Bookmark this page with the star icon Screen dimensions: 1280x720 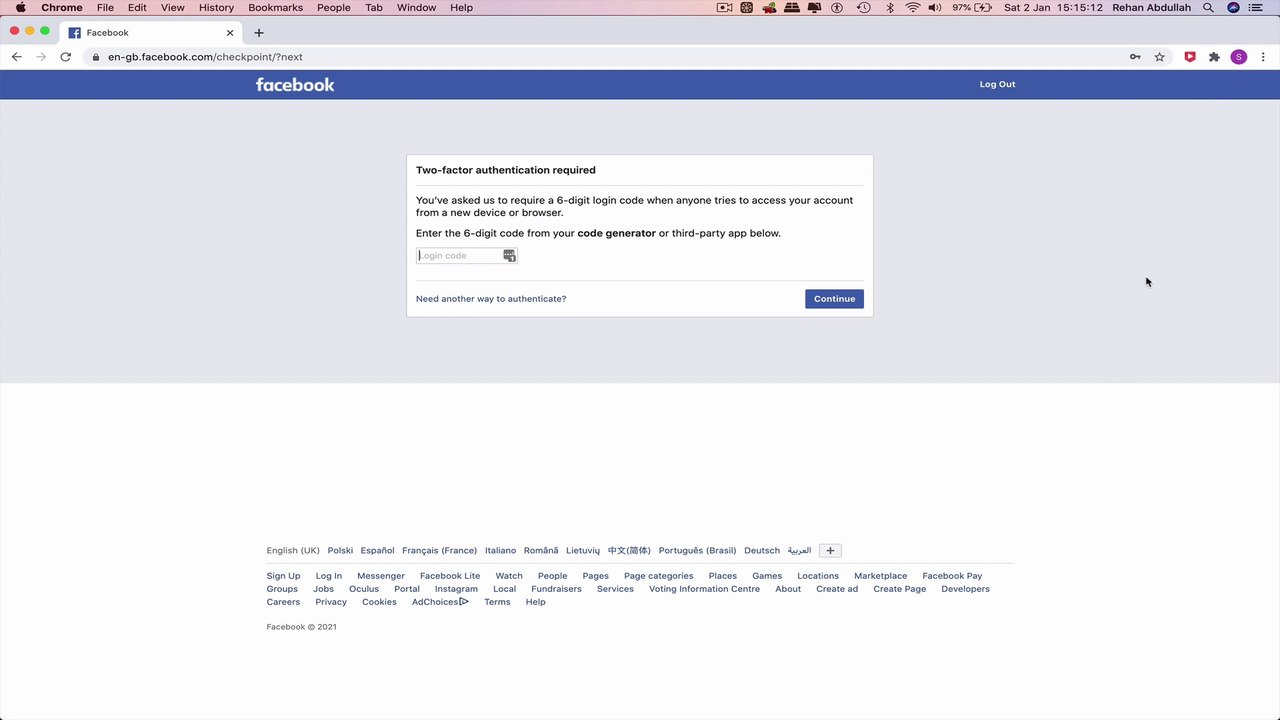[x=1160, y=57]
